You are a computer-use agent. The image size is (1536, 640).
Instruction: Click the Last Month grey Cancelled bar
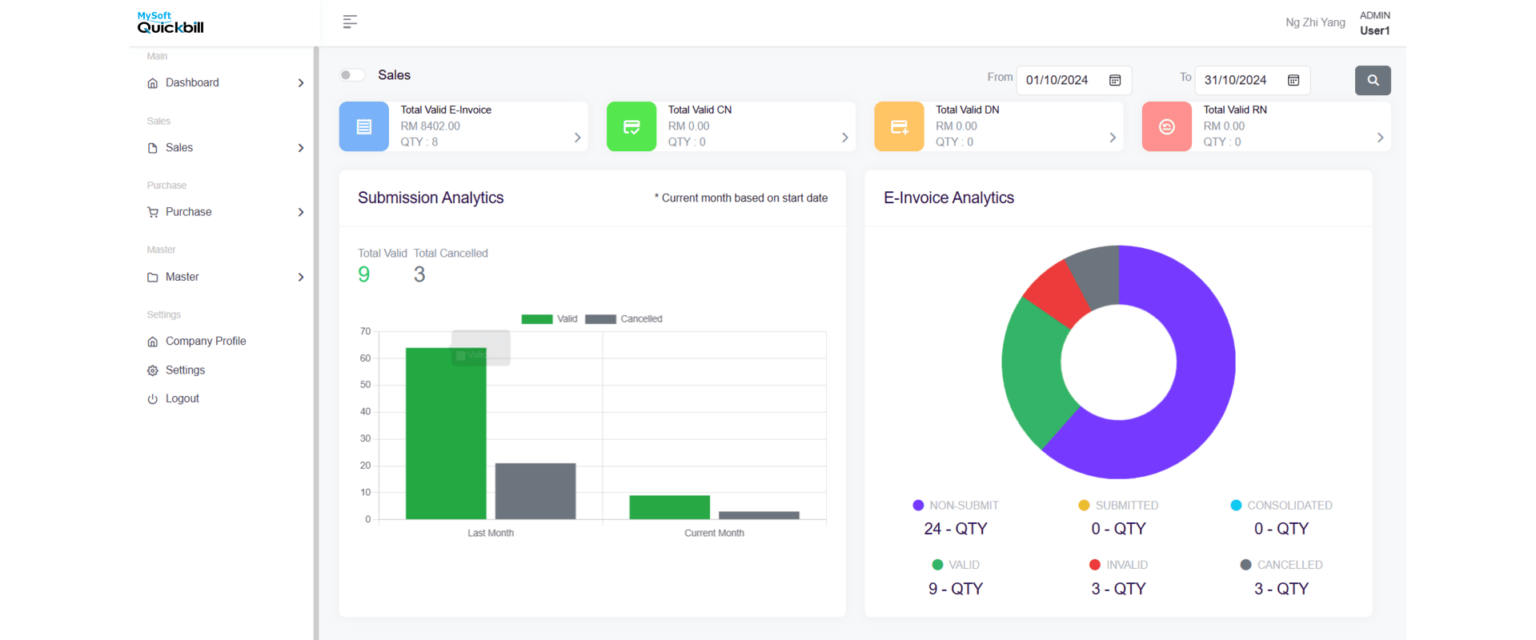click(x=536, y=491)
